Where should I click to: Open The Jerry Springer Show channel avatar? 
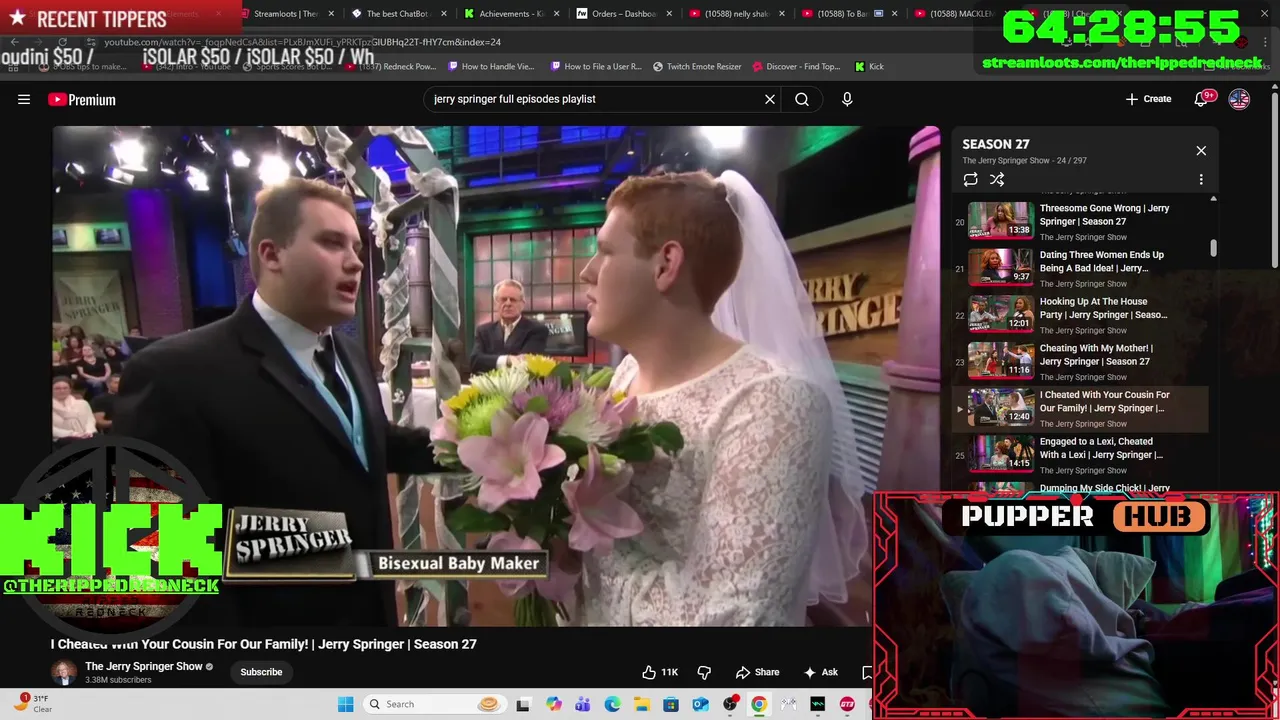(x=64, y=672)
